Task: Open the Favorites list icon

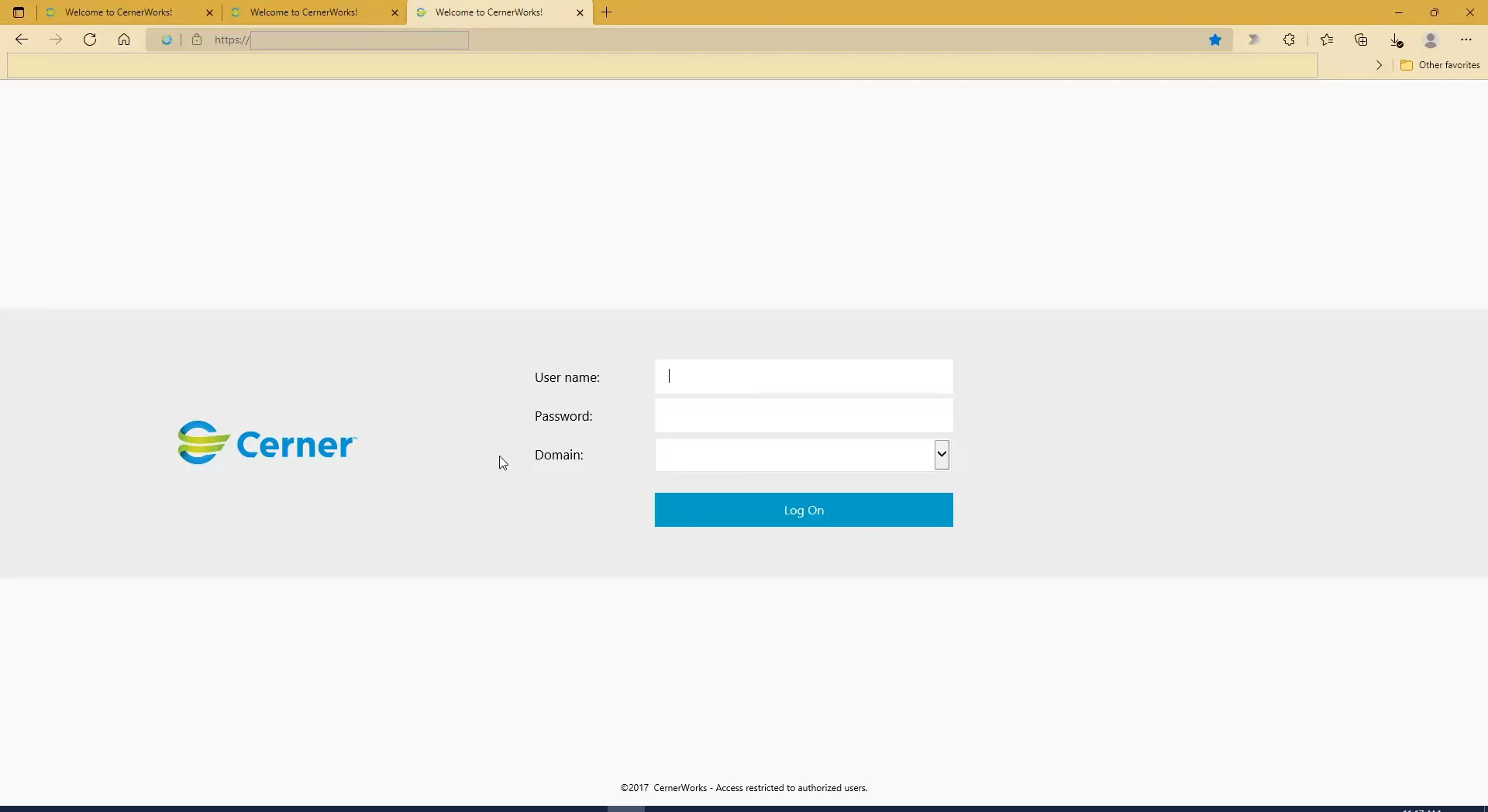Action: pyautogui.click(x=1328, y=40)
